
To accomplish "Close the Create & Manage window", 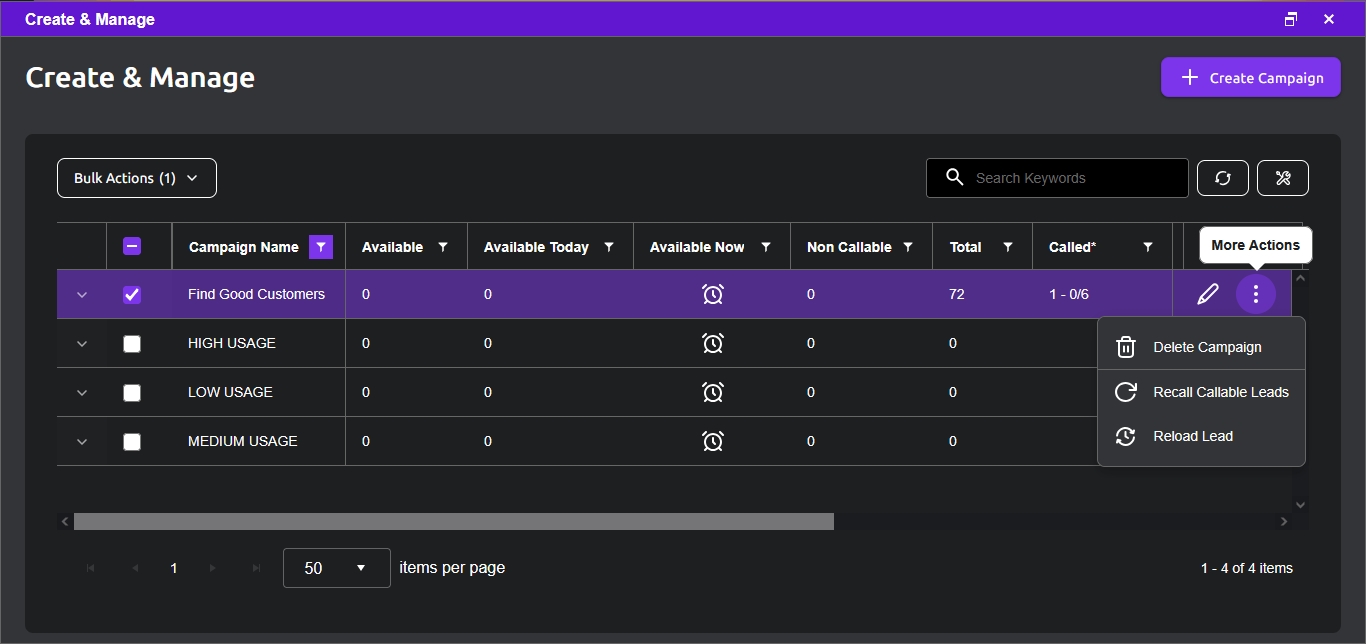I will [x=1329, y=19].
